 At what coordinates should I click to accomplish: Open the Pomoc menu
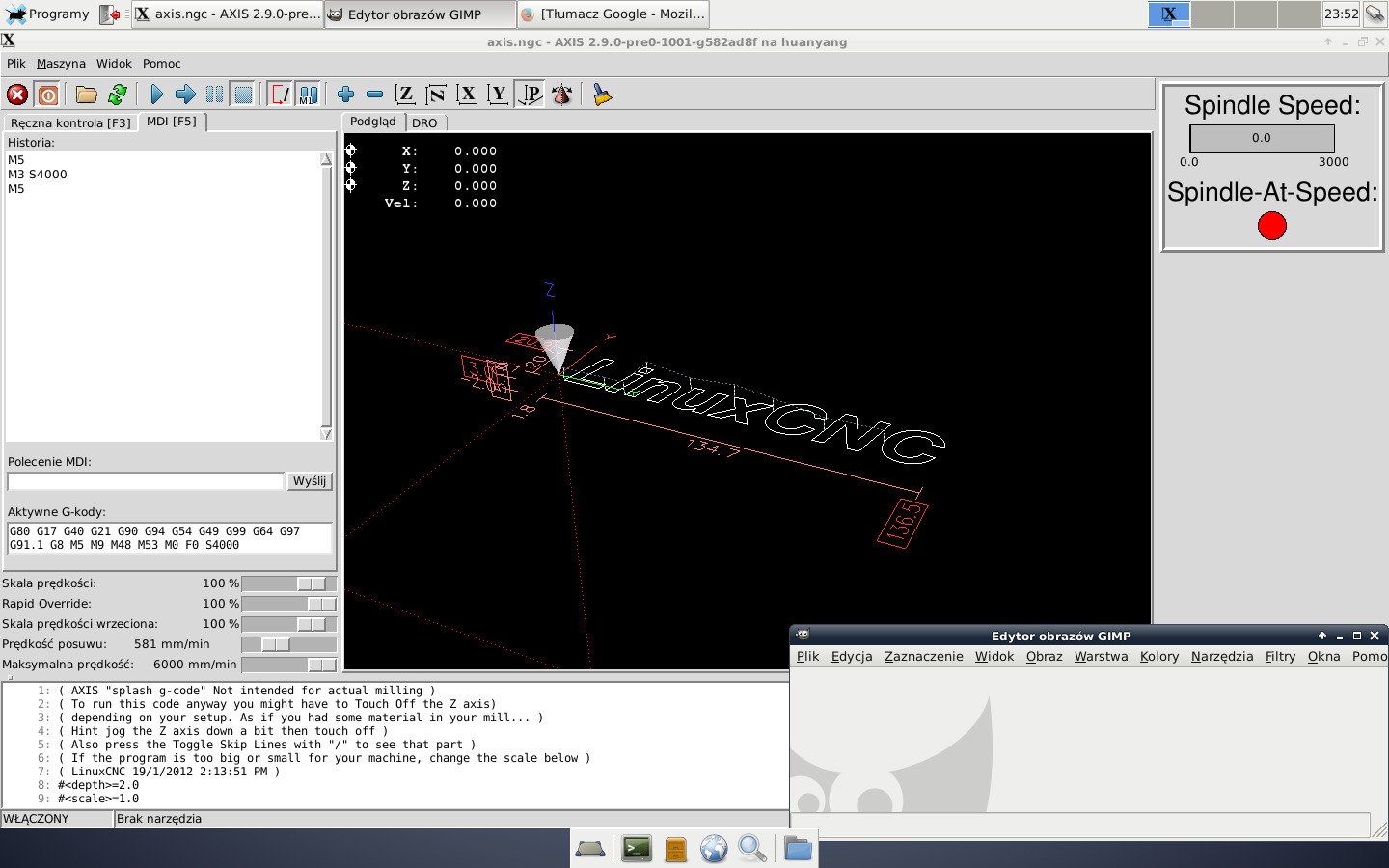pos(161,64)
